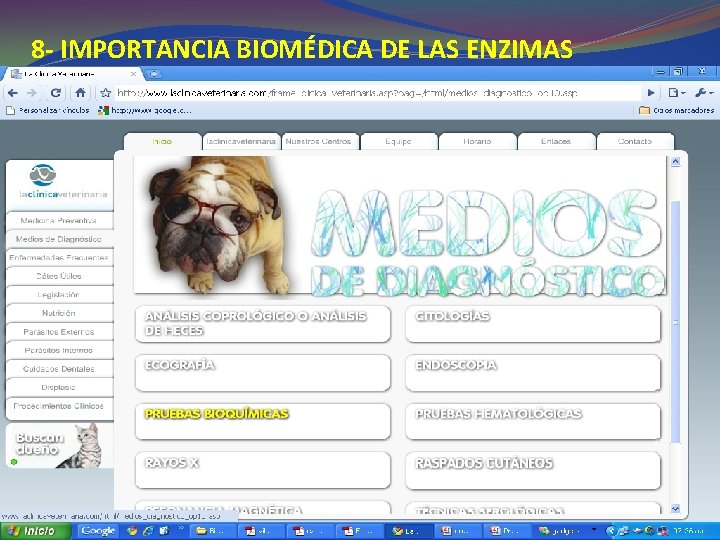Open the page menu dropdown

tap(677, 93)
